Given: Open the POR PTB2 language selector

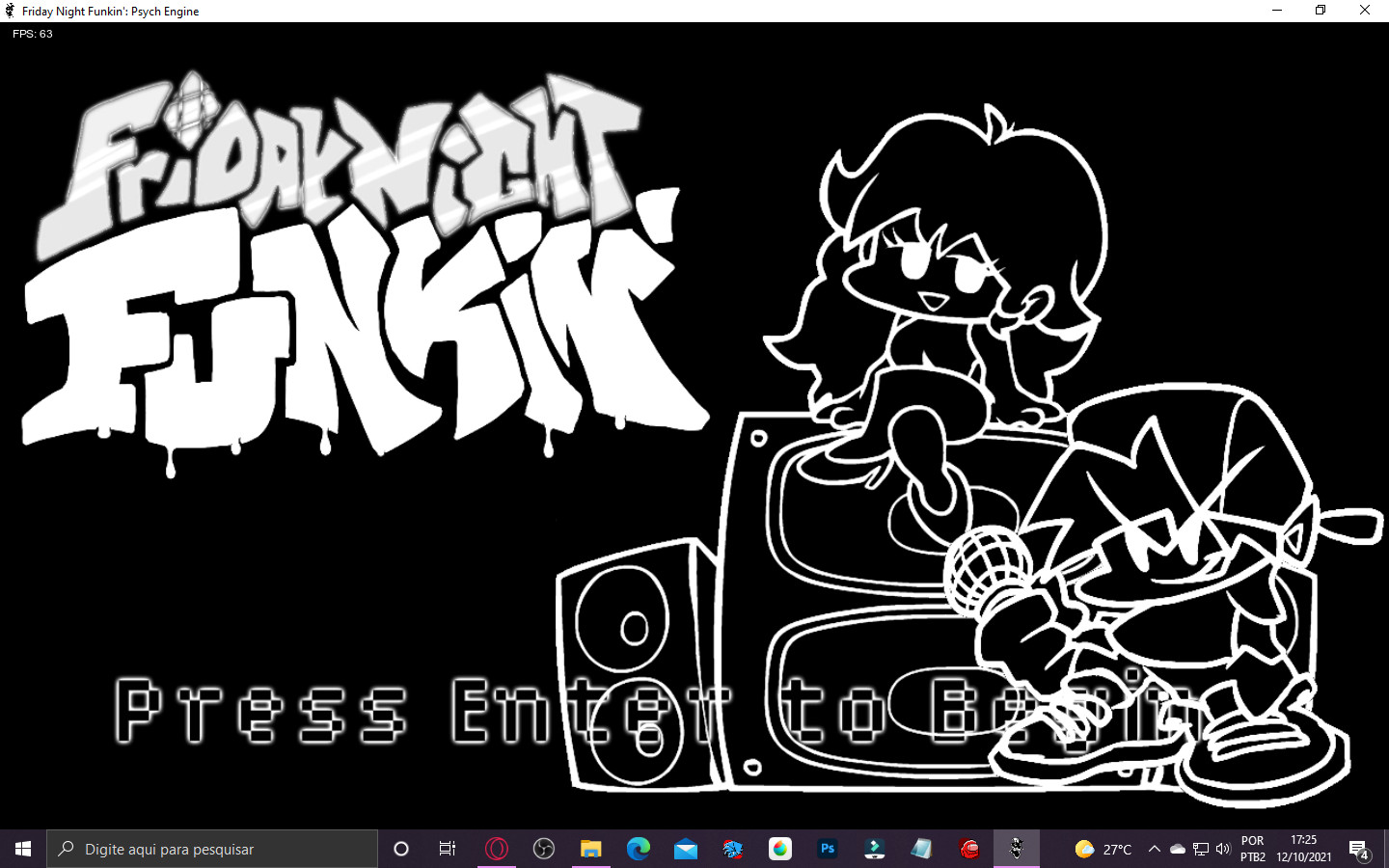Looking at the screenshot, I should click(1252, 849).
